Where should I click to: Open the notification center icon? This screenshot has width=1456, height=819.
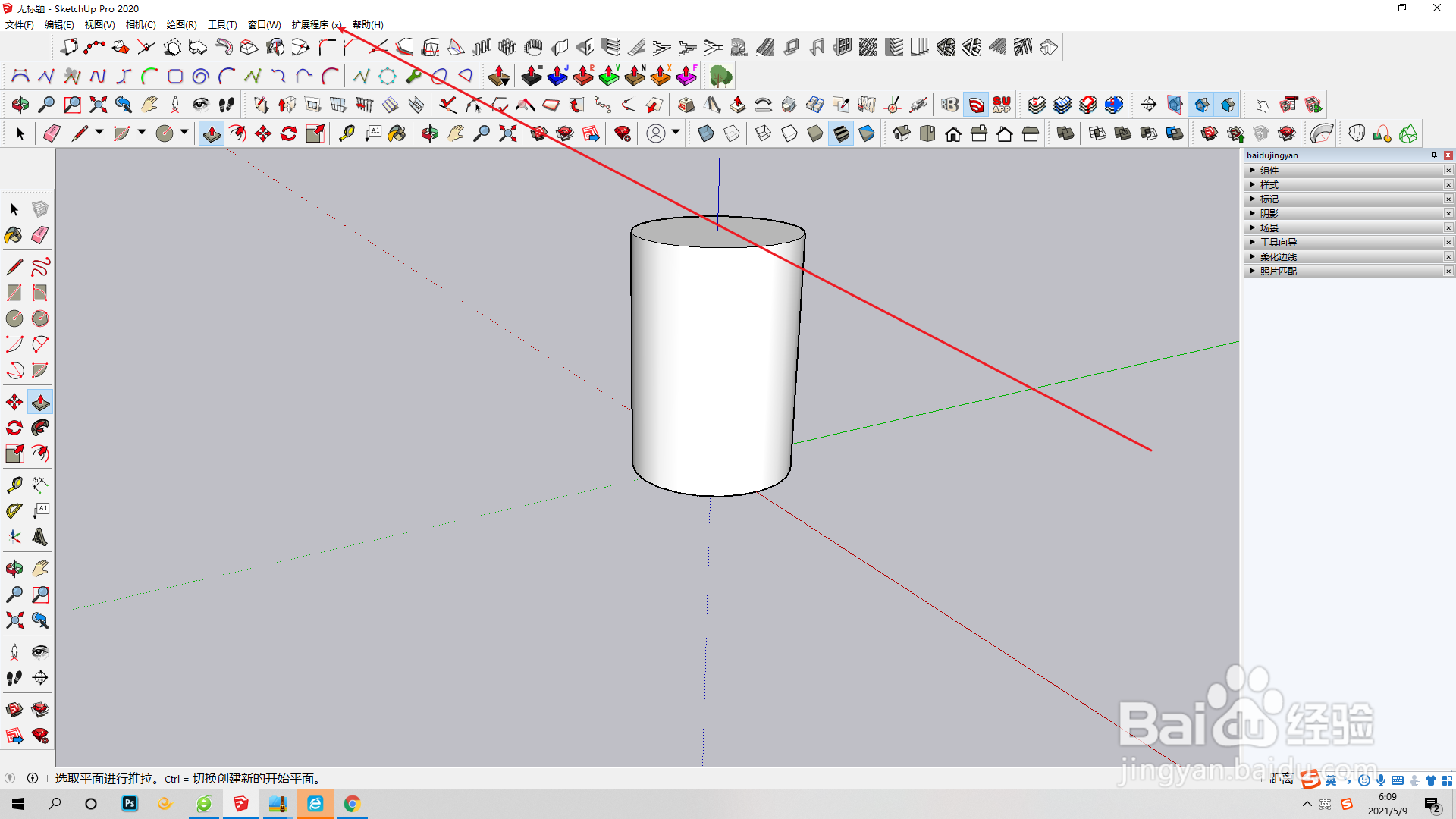click(1432, 805)
